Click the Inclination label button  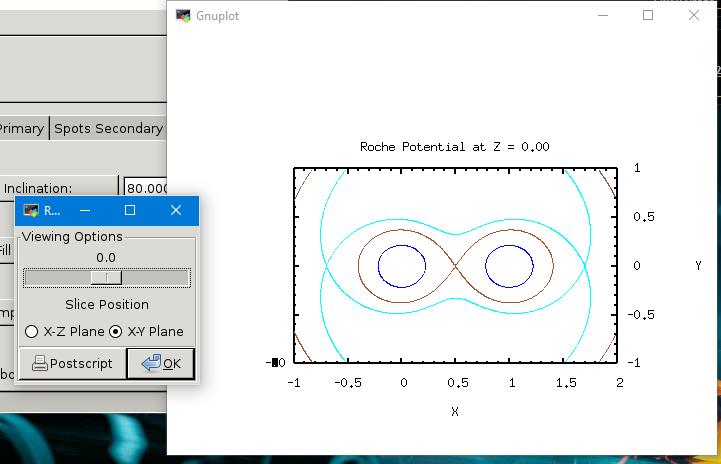[x=58, y=188]
